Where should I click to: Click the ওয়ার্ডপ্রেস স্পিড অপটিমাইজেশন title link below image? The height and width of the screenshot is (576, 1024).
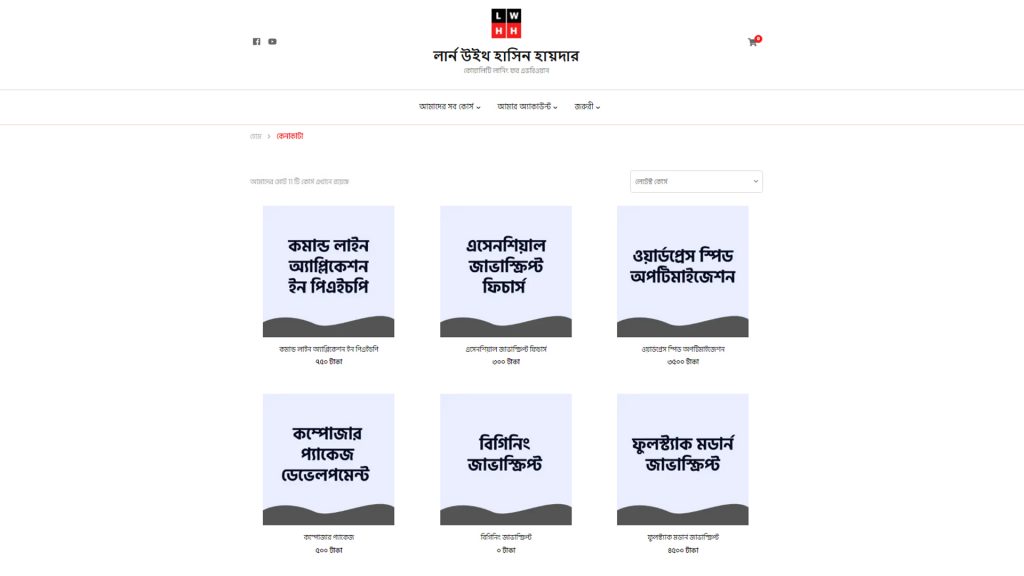(683, 349)
